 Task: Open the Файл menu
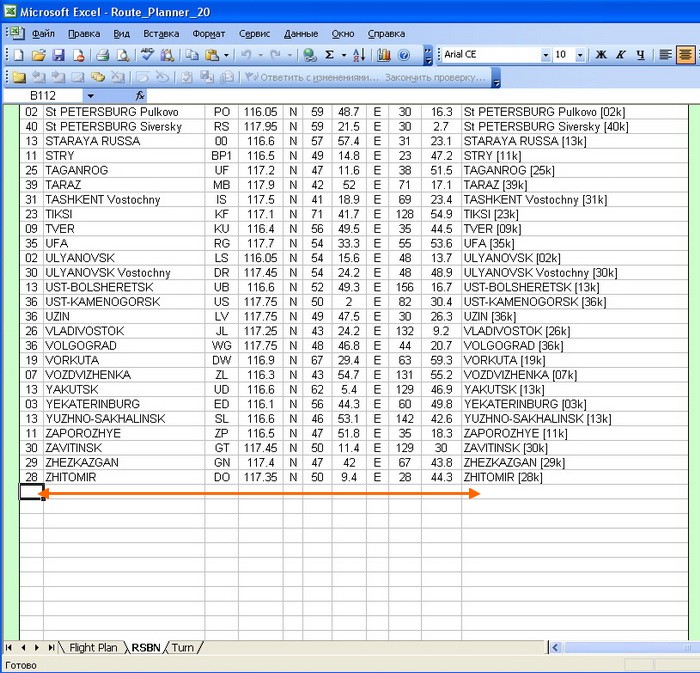43,34
